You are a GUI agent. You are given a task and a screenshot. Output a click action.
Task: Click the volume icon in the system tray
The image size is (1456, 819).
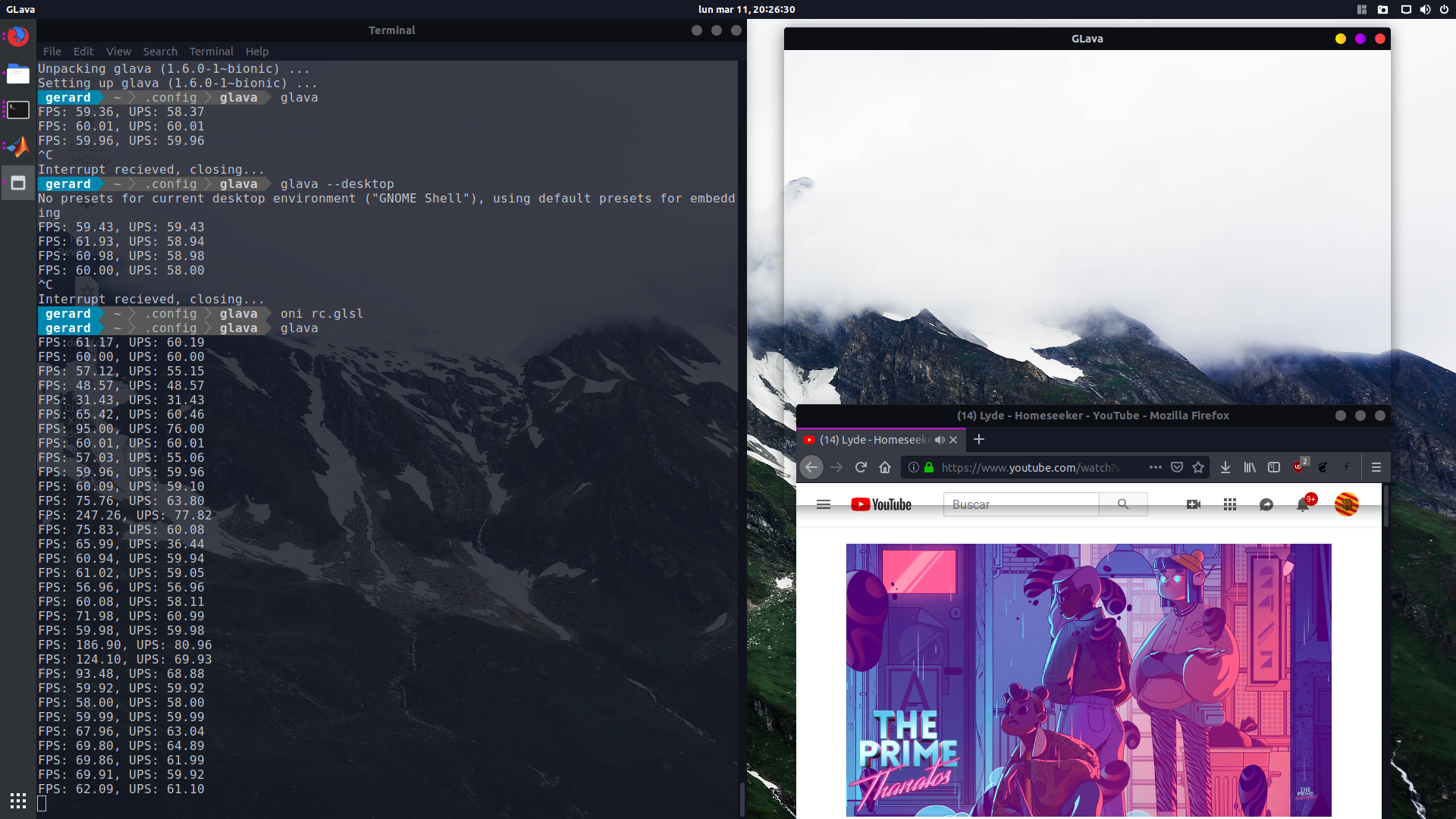coord(1425,10)
